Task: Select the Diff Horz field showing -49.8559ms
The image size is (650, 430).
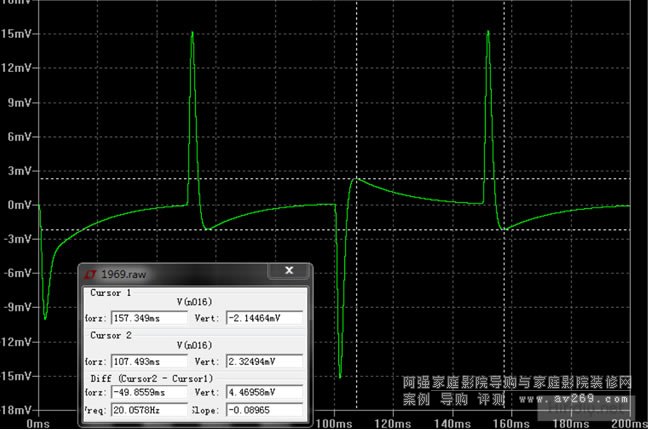Action: click(149, 394)
